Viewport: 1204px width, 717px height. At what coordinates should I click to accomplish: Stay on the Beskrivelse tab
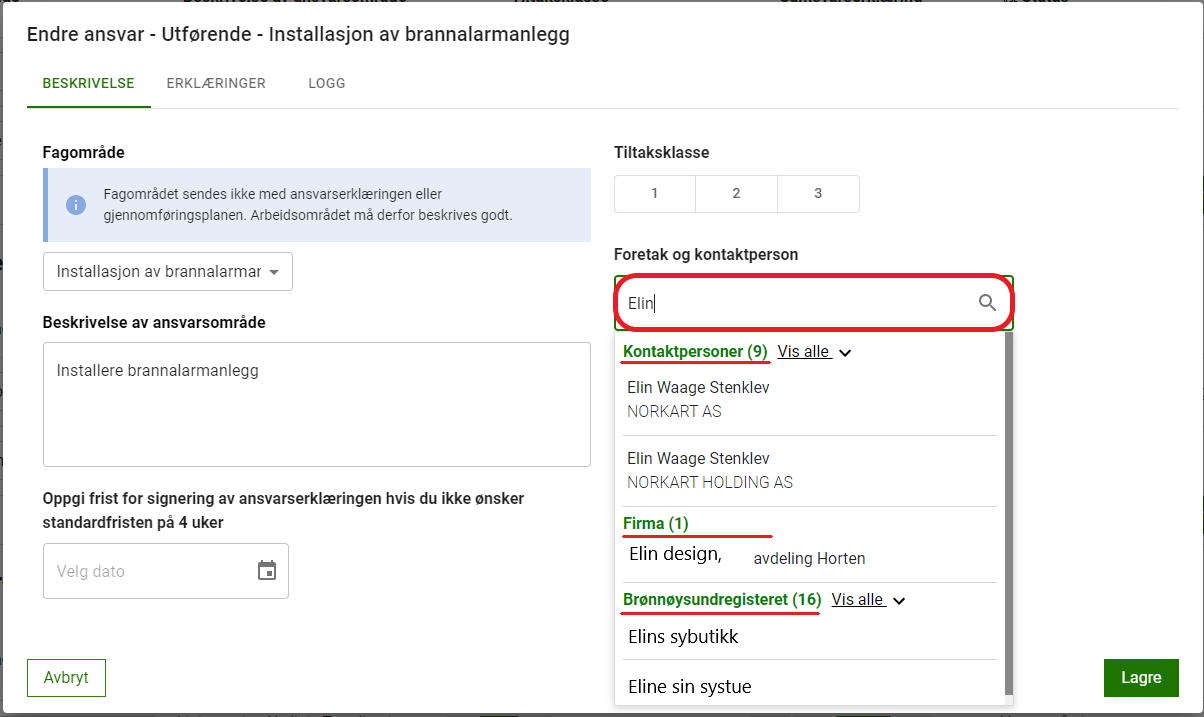click(x=88, y=84)
